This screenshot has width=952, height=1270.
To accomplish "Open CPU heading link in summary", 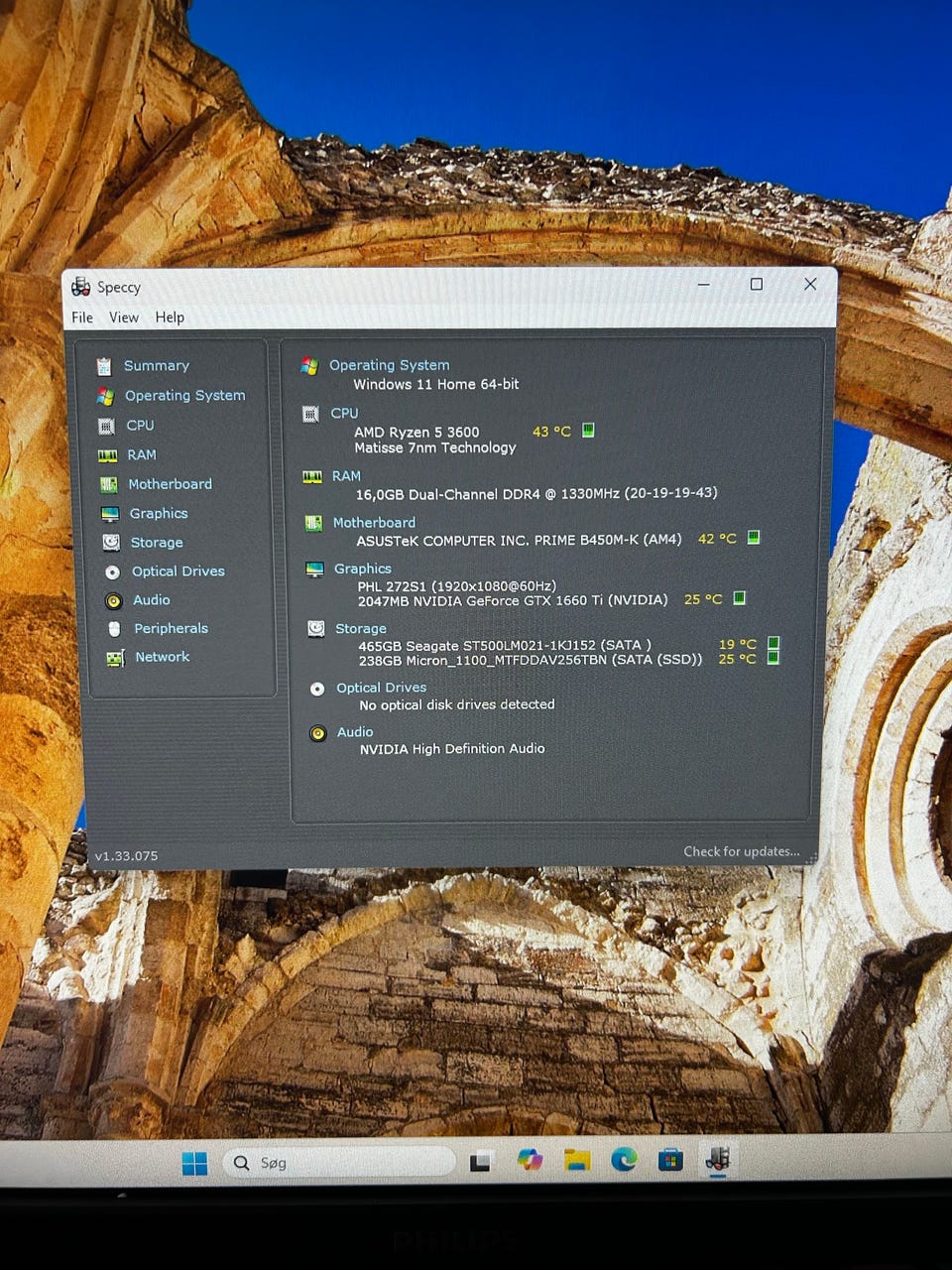I will coord(344,413).
